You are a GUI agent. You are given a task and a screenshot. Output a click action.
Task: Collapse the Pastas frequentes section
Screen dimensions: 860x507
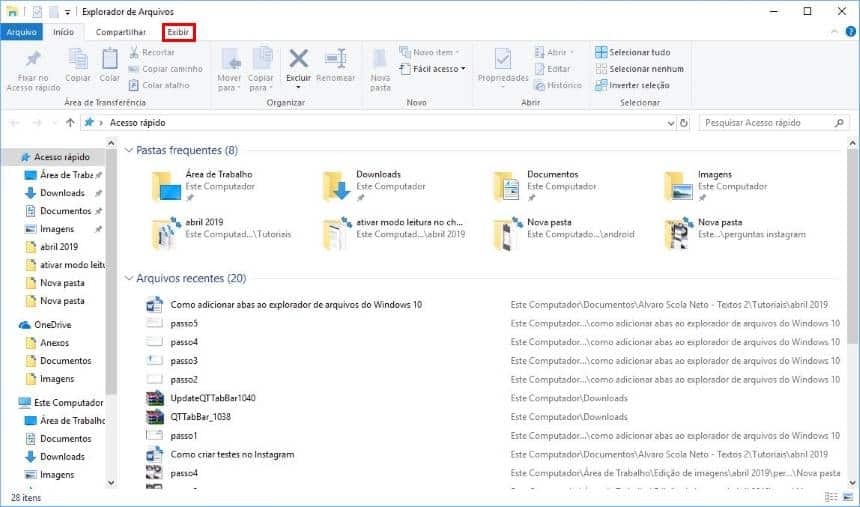click(129, 150)
